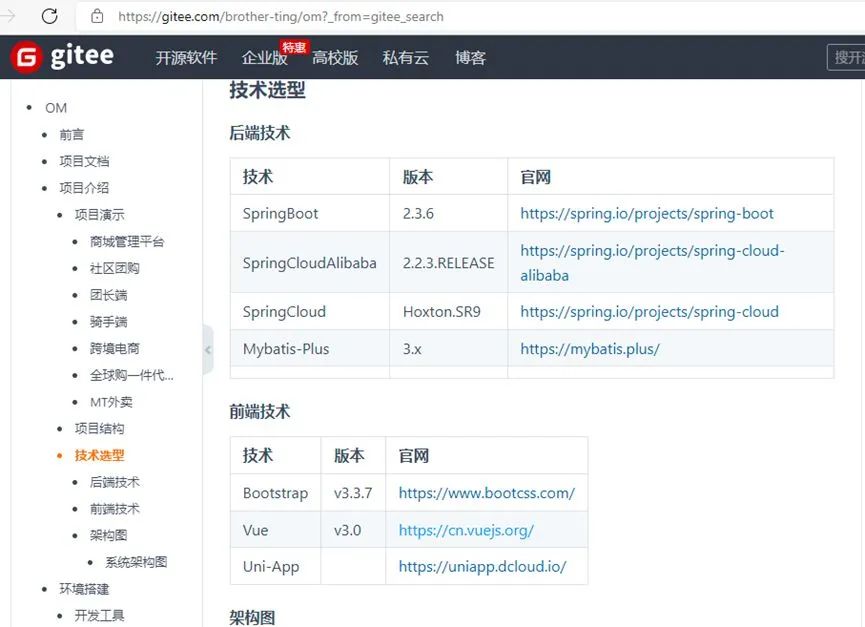The image size is (865, 627).
Task: Open the mybatis.plus link
Action: (590, 349)
